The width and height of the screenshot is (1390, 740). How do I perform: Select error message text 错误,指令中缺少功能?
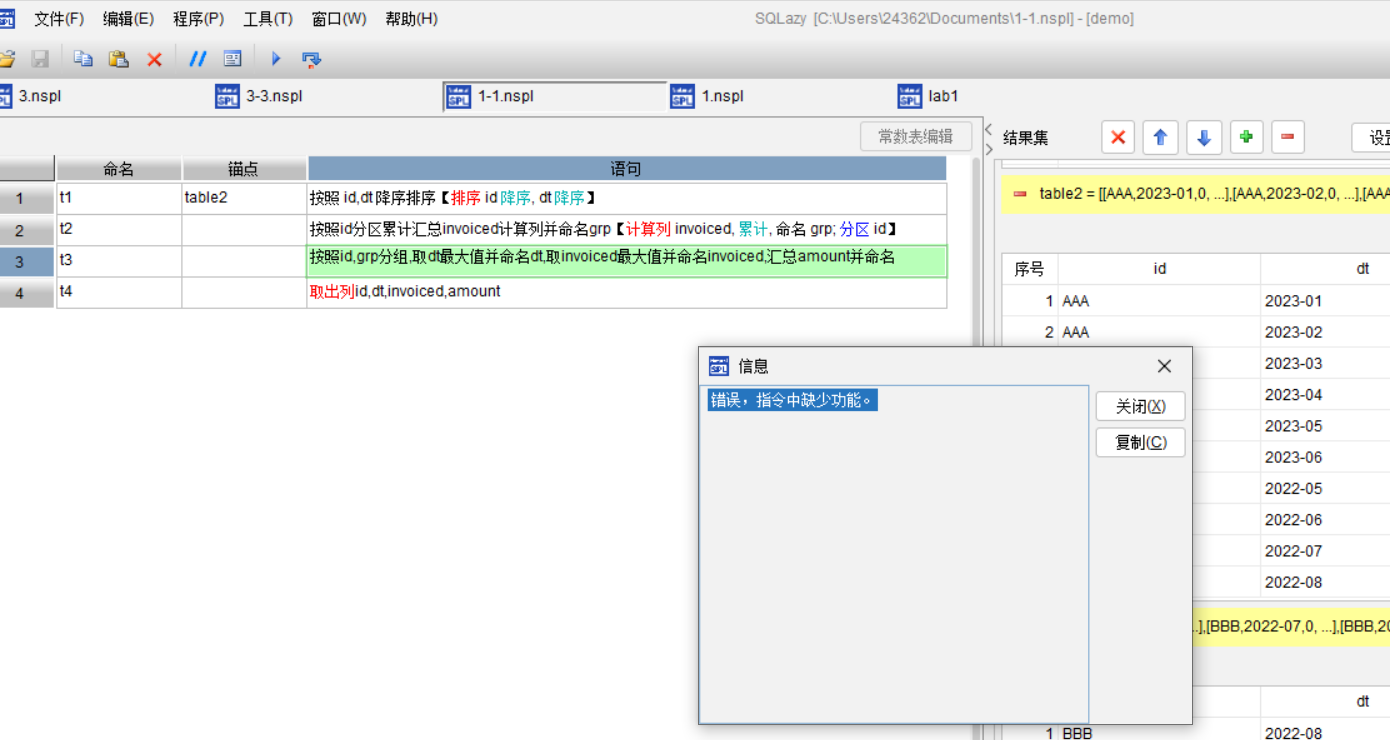click(x=792, y=400)
